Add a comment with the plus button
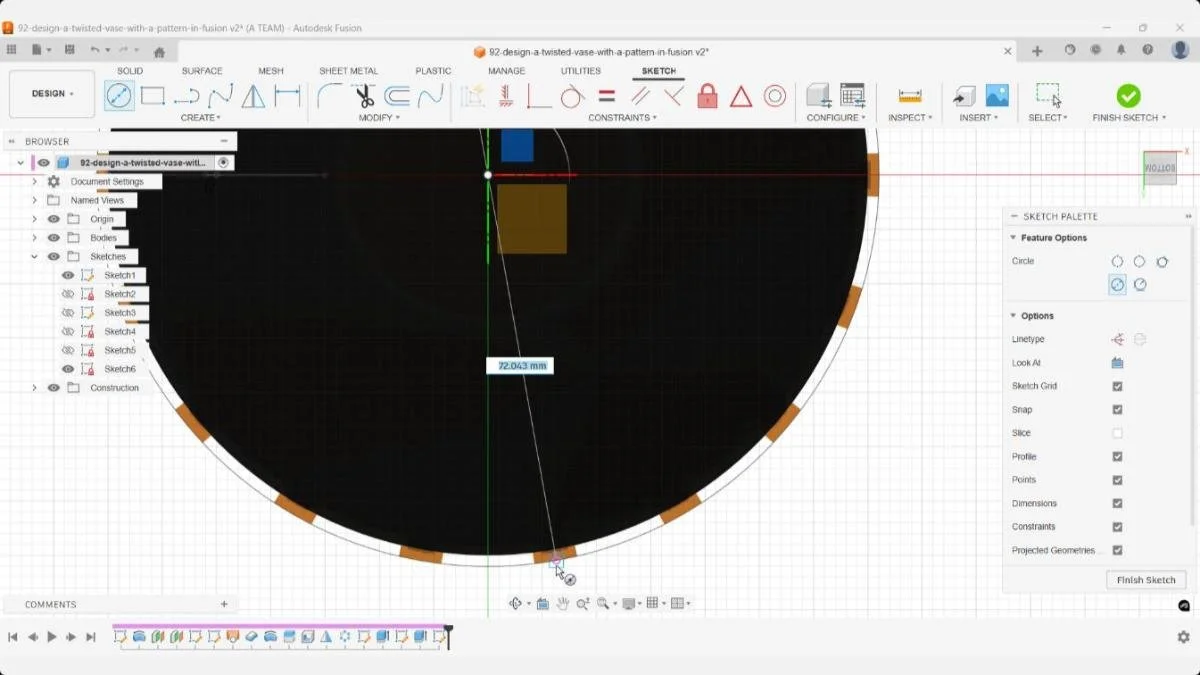The width and height of the screenshot is (1200, 675). (224, 604)
